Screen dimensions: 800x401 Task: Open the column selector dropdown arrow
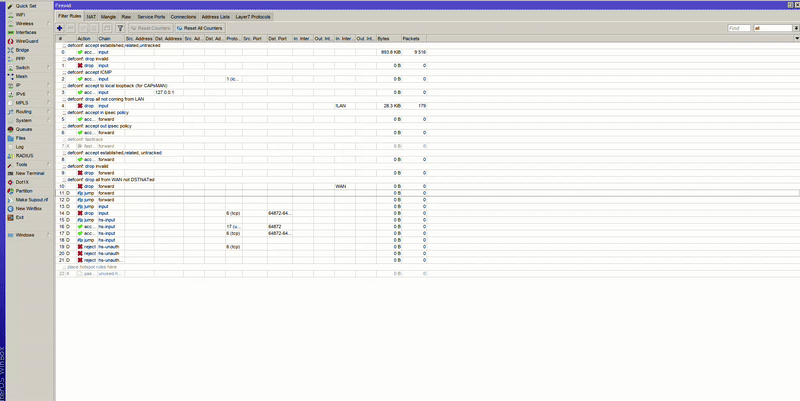797,38
